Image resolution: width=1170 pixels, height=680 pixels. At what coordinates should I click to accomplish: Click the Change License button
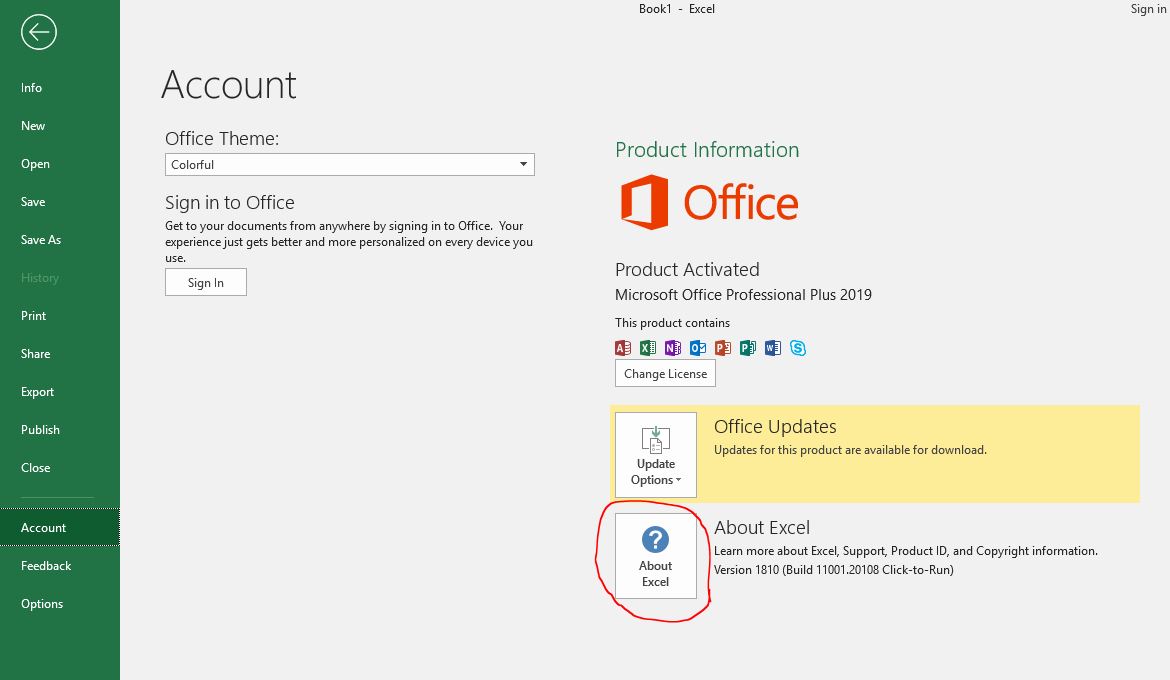[665, 373]
